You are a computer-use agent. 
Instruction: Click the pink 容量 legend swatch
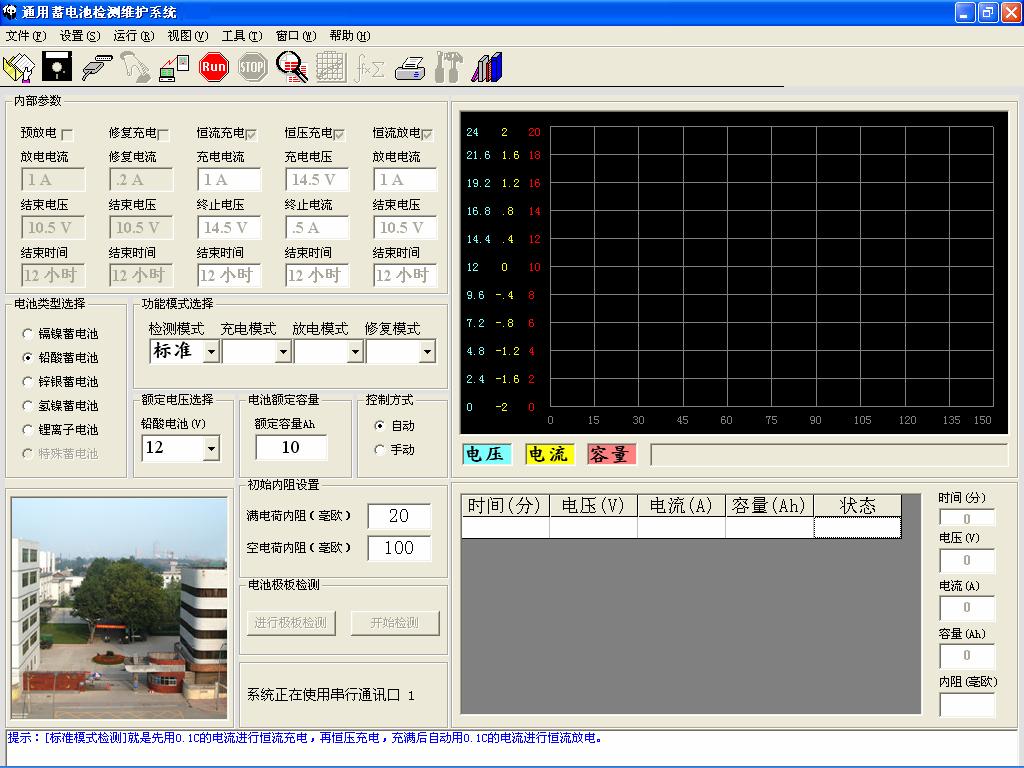point(611,454)
